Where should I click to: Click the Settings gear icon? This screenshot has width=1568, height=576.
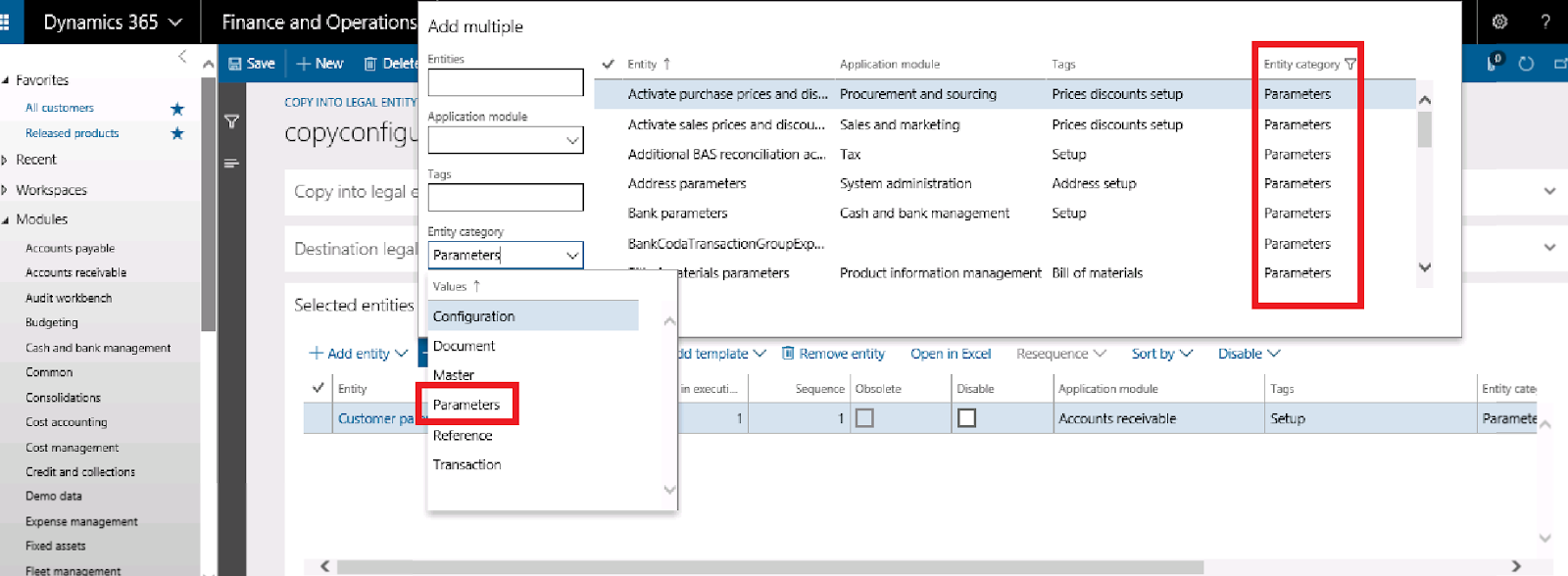point(1499,22)
